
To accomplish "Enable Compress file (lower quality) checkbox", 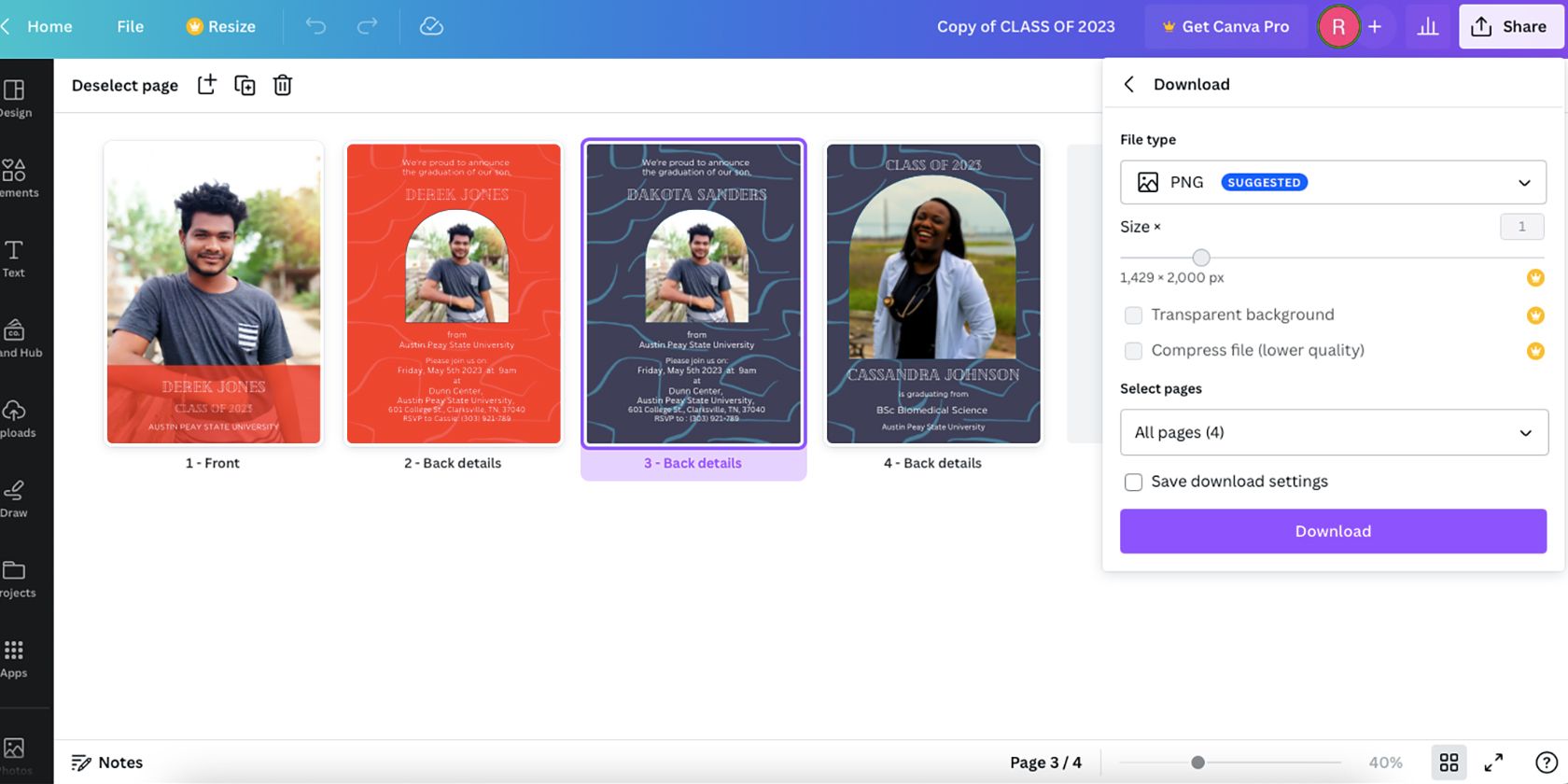I will (1133, 351).
